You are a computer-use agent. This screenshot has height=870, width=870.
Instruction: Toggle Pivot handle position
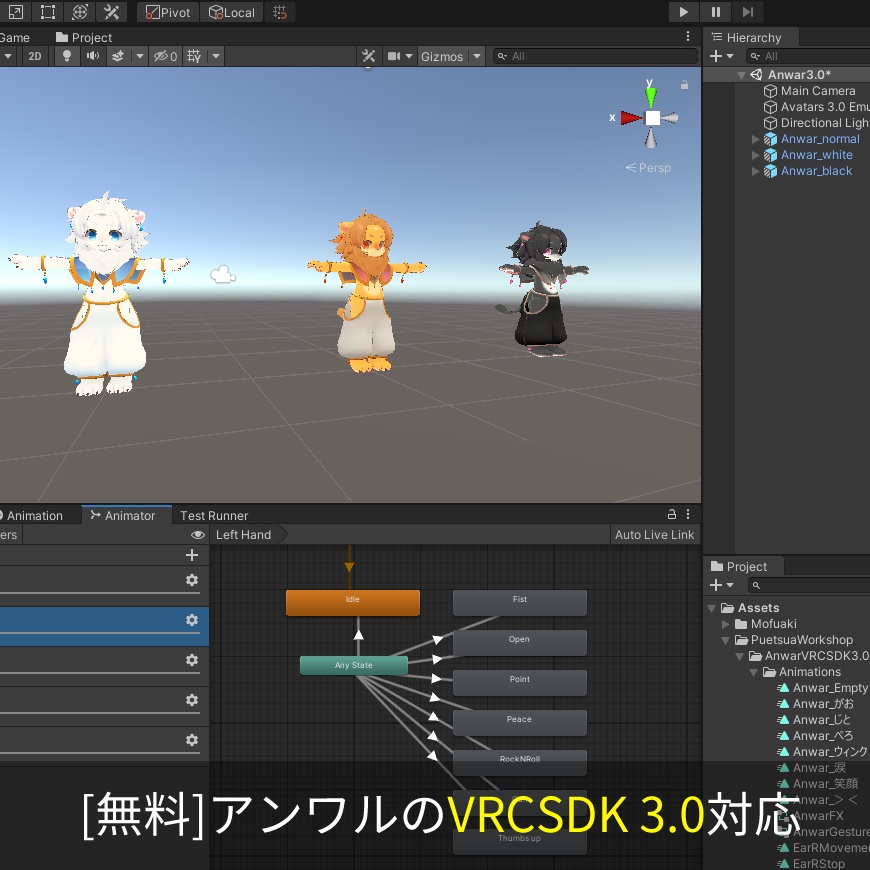click(x=168, y=12)
